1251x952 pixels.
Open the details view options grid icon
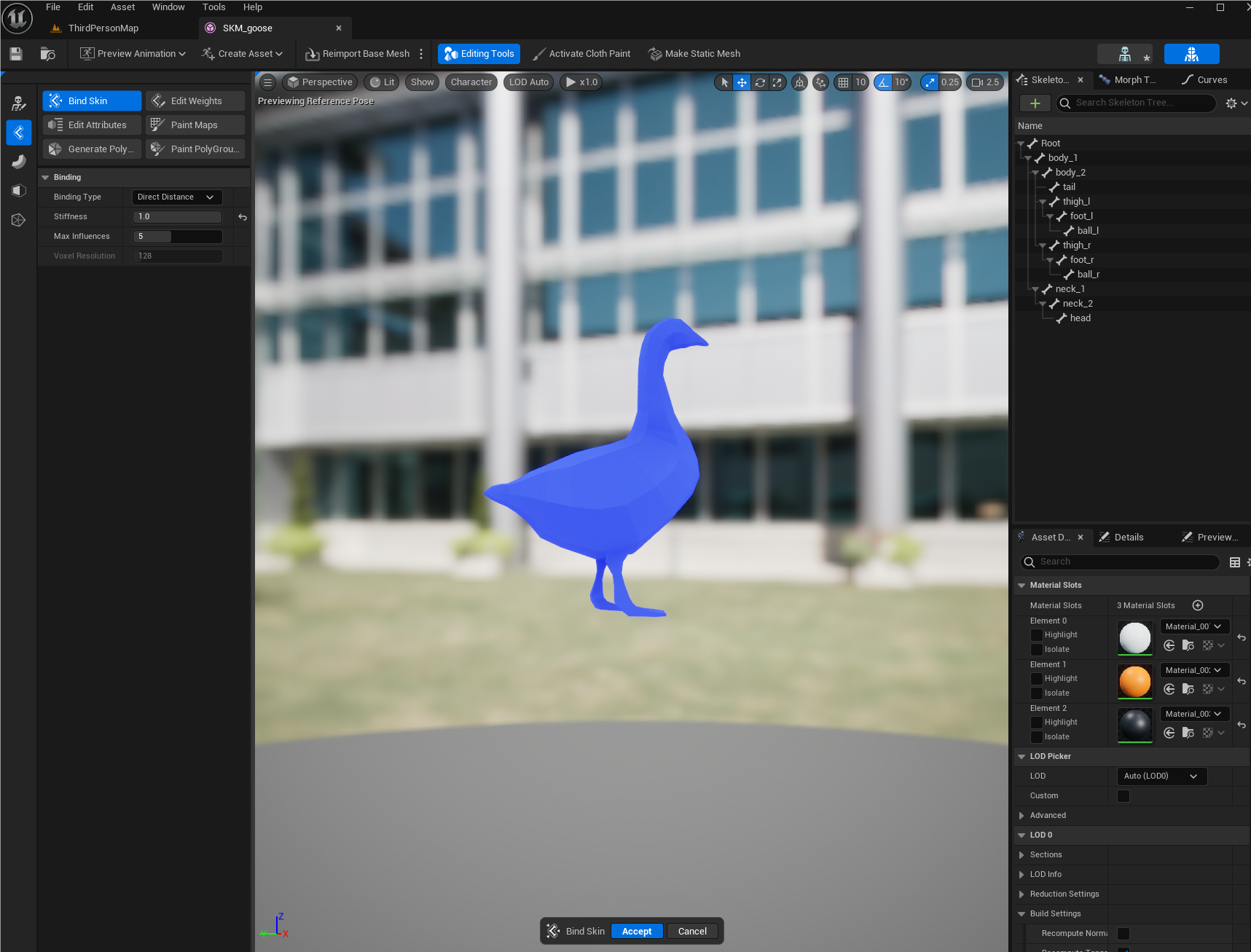coord(1235,562)
